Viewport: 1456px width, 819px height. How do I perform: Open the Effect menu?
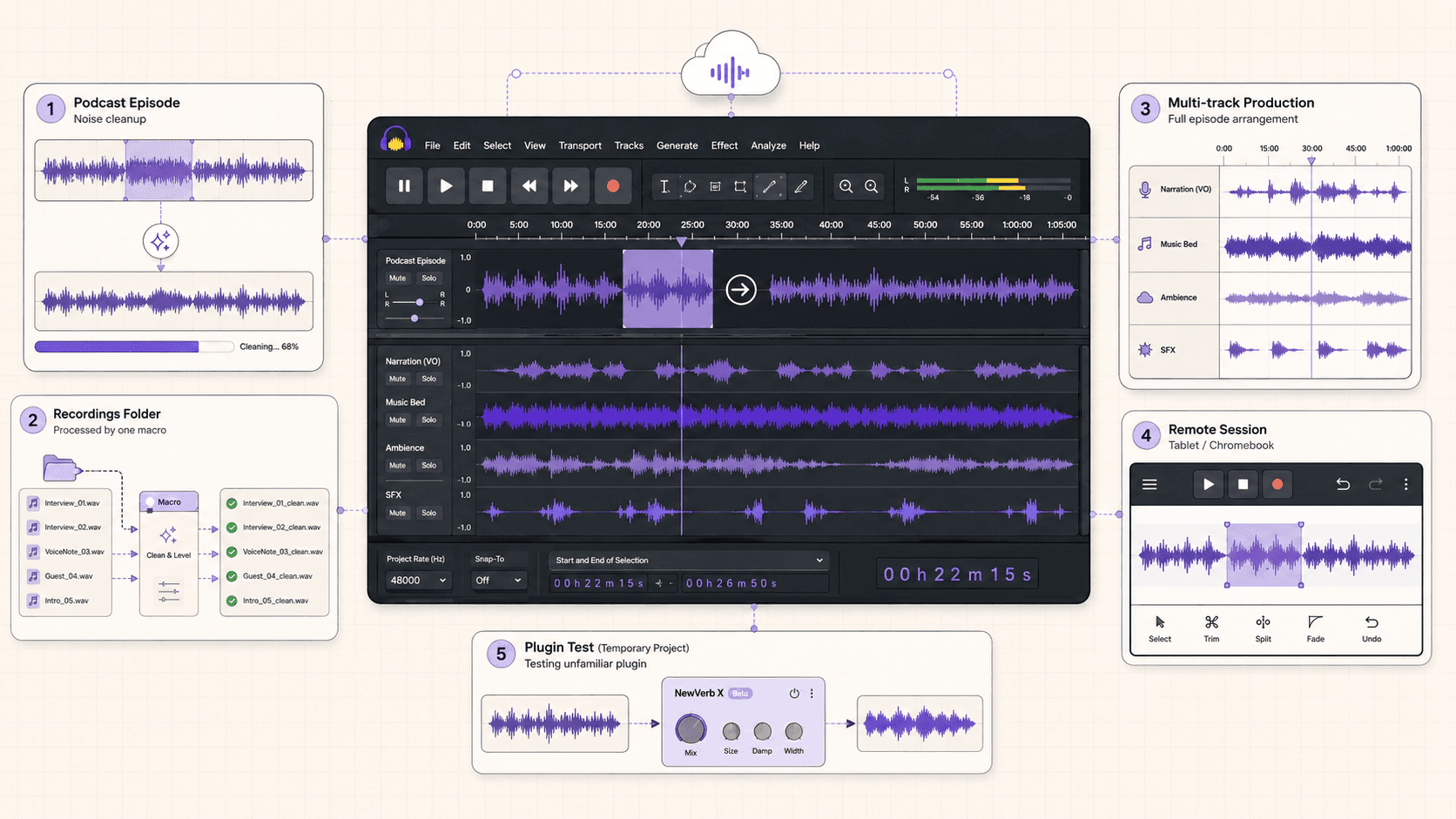724,145
